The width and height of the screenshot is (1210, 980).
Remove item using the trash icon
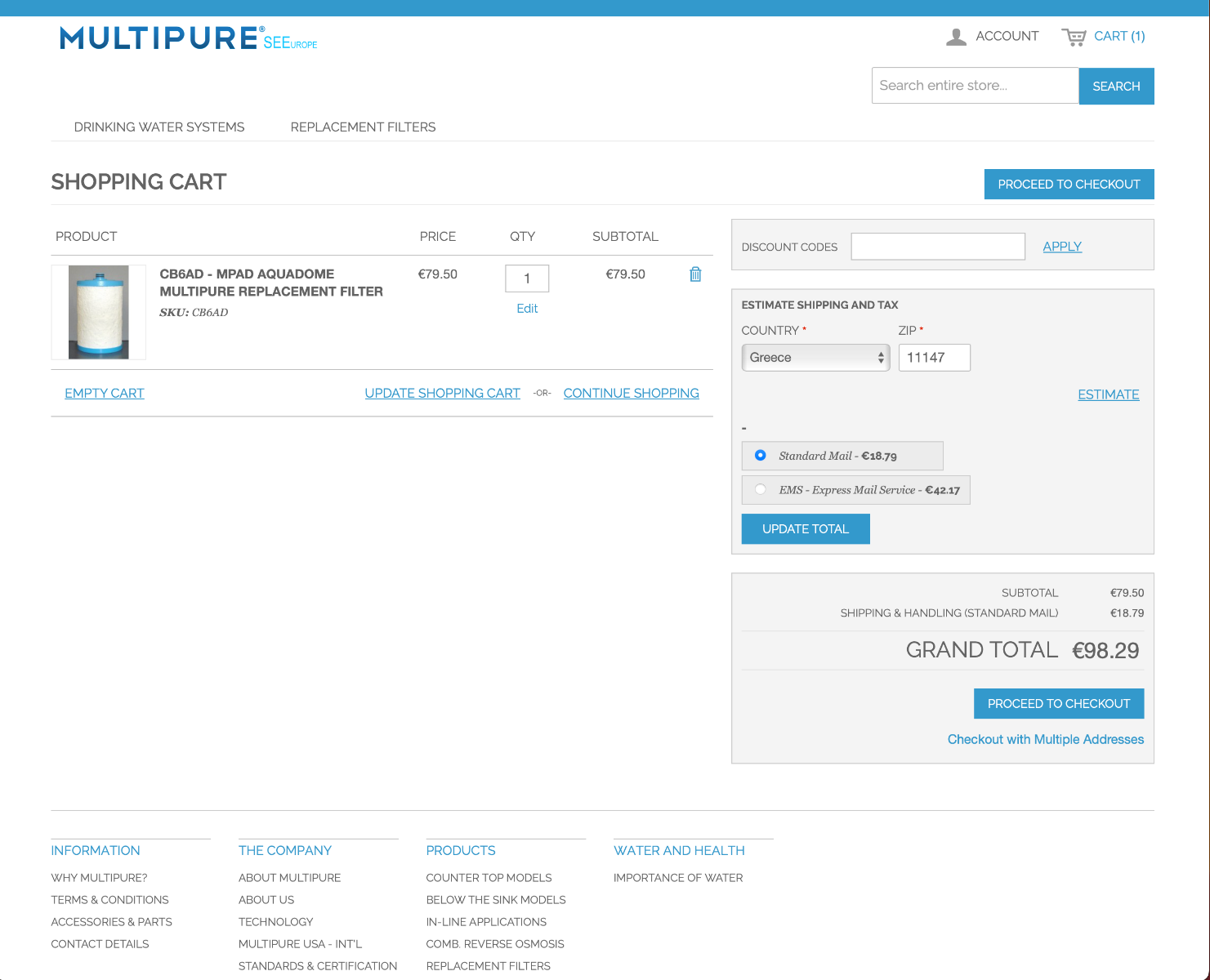(695, 274)
